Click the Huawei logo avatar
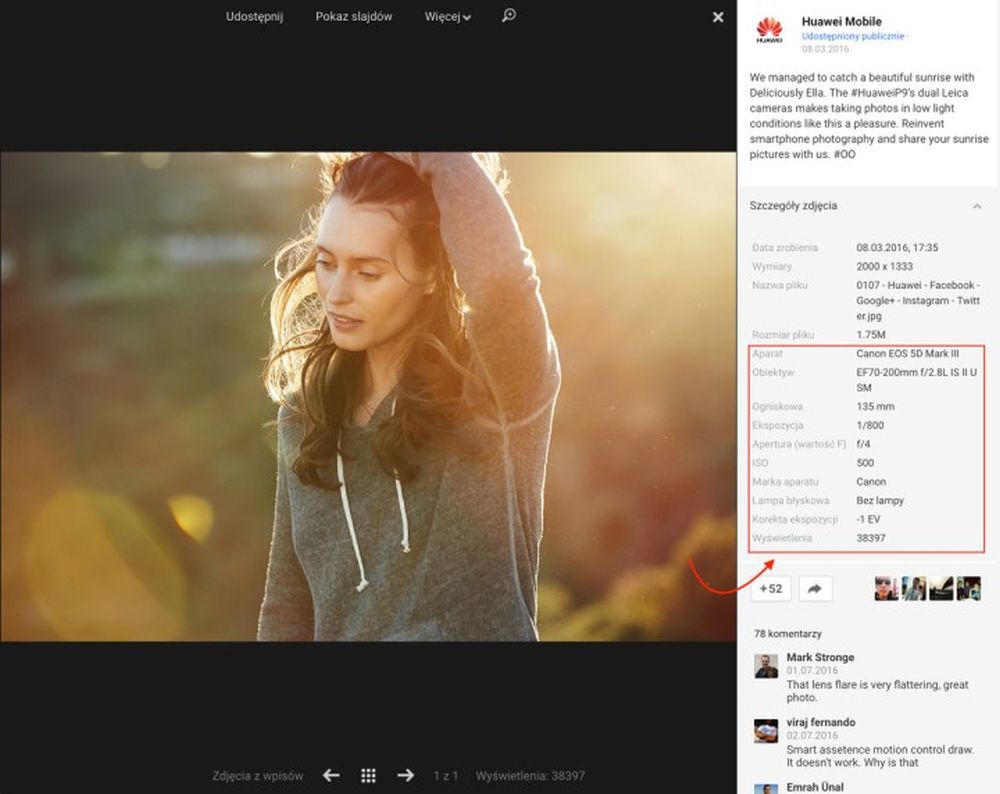1000x794 pixels. coord(769,29)
